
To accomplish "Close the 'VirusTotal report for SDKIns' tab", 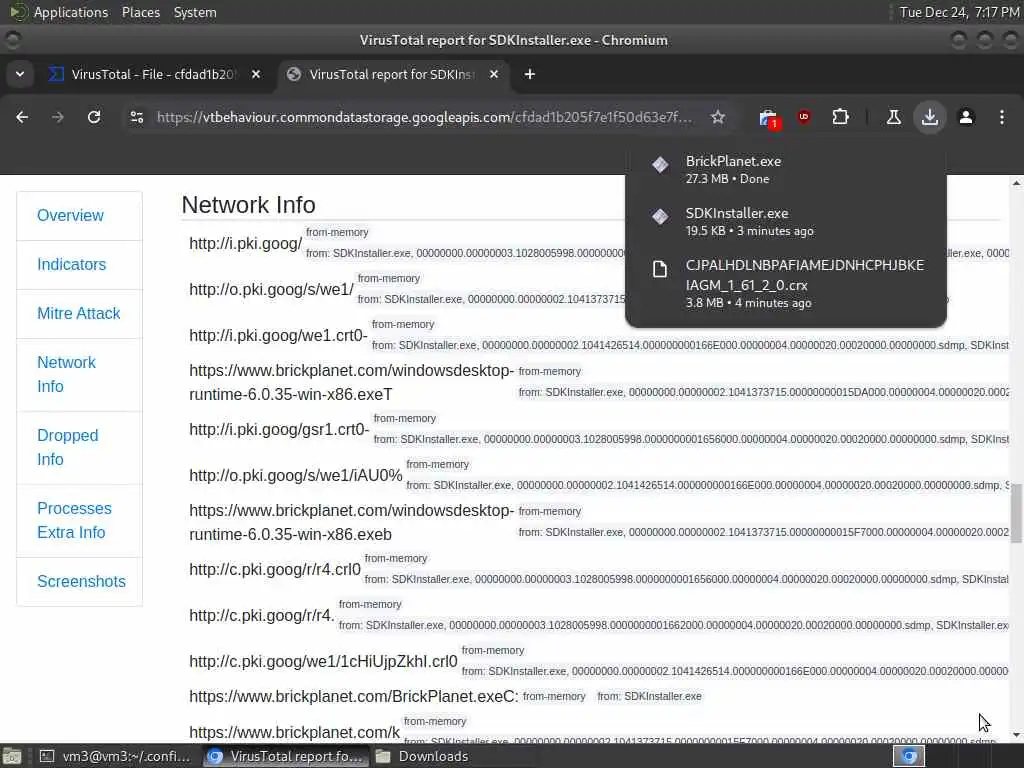I will 494,74.
